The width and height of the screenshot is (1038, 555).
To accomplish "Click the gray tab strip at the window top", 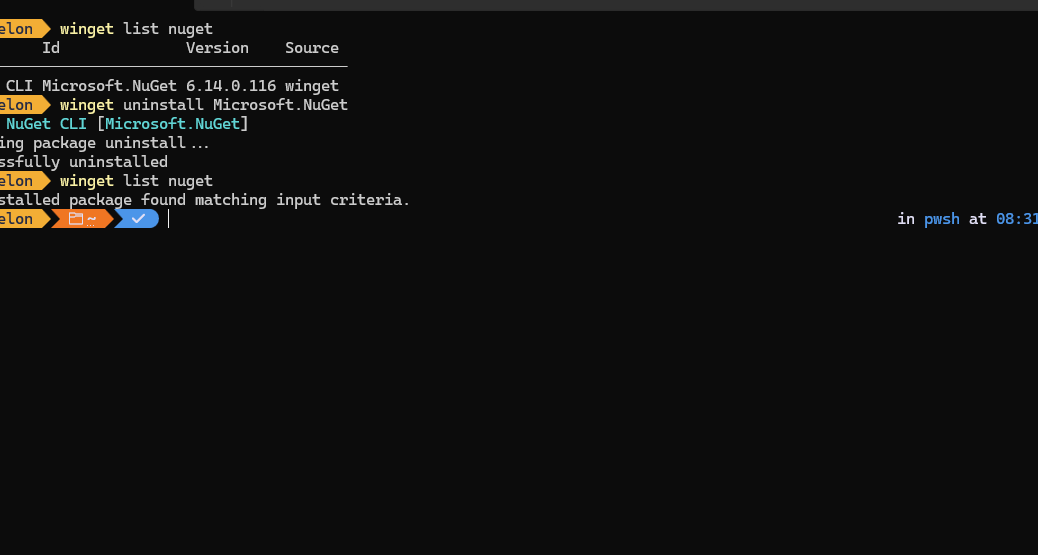I will tap(616, 5).
